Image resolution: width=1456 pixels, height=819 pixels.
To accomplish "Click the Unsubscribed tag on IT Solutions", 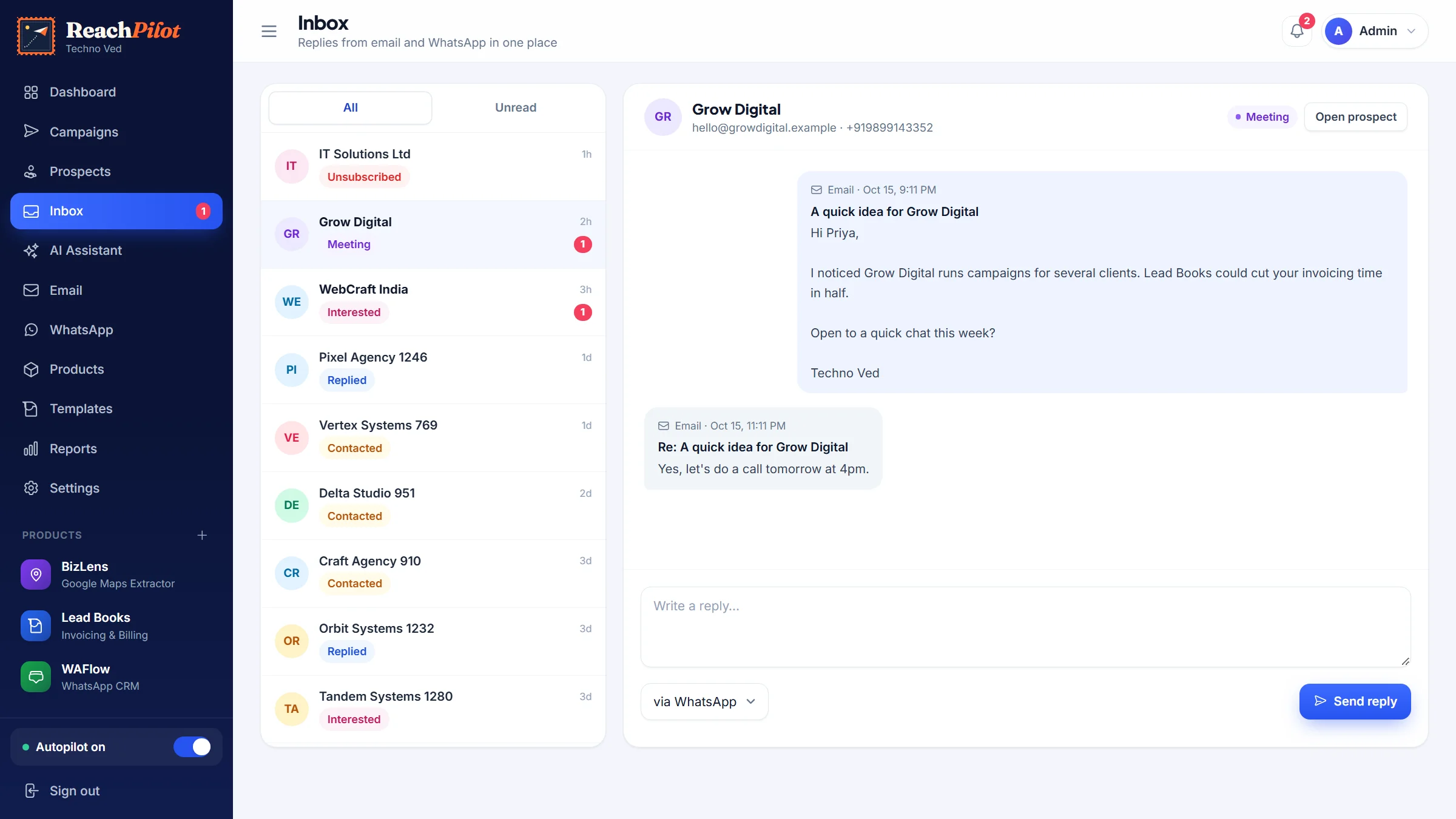I will tap(364, 177).
